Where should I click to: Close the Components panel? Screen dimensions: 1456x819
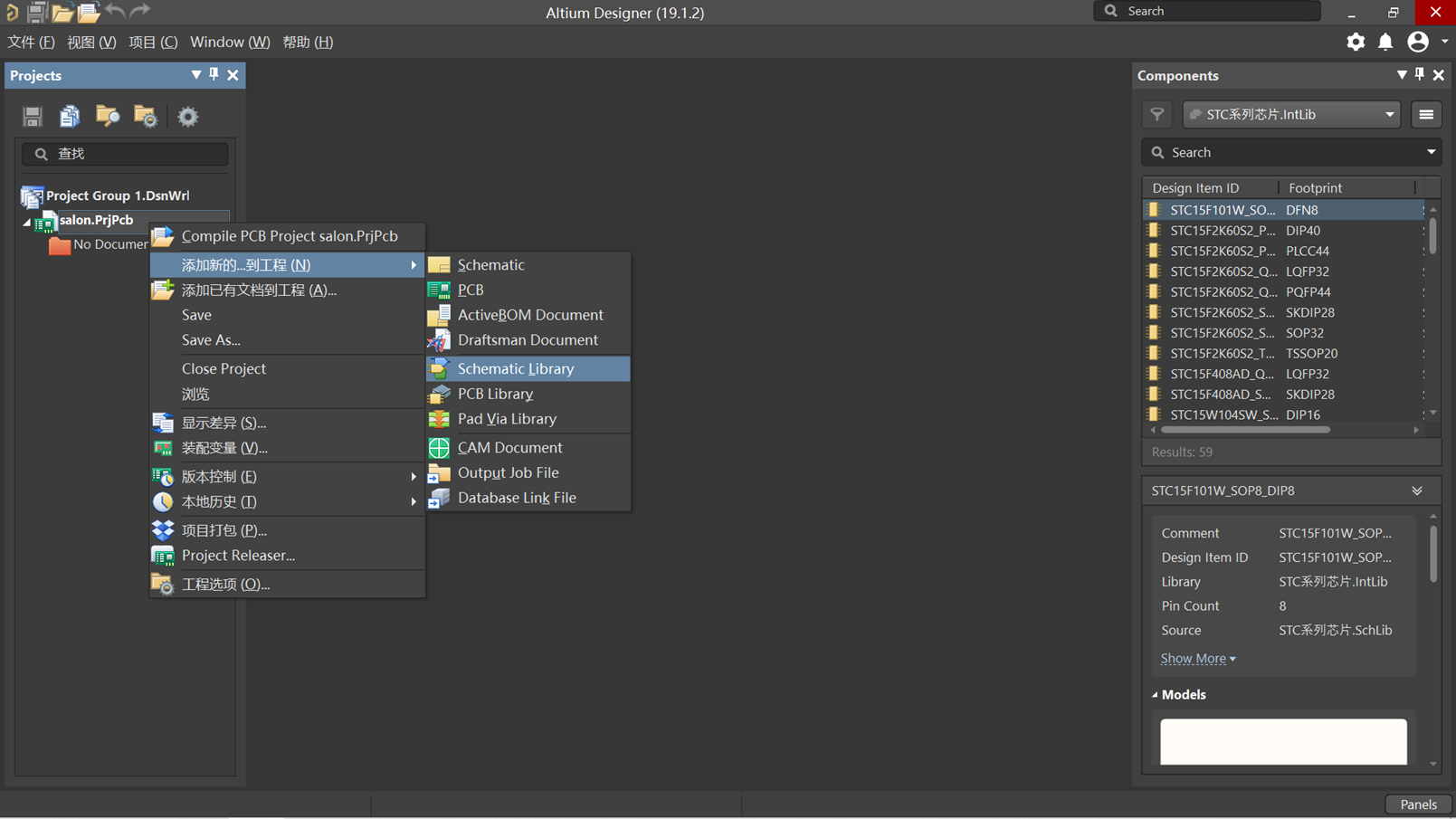1438,75
